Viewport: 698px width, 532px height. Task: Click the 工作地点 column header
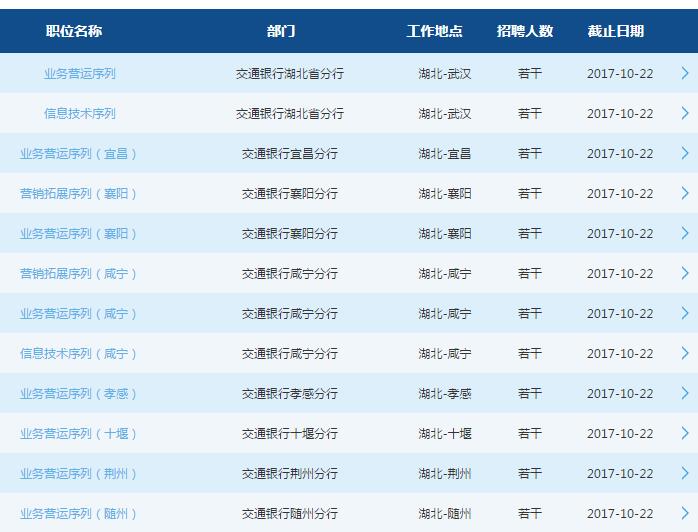(x=434, y=31)
